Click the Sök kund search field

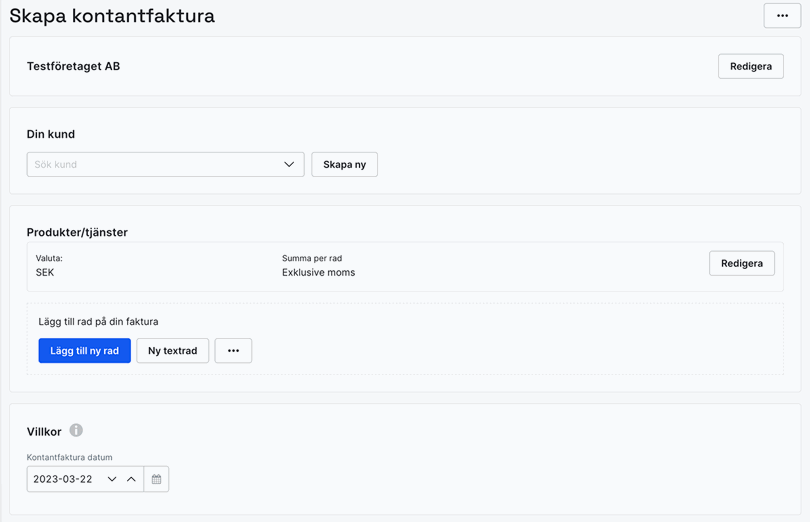(x=150, y=164)
